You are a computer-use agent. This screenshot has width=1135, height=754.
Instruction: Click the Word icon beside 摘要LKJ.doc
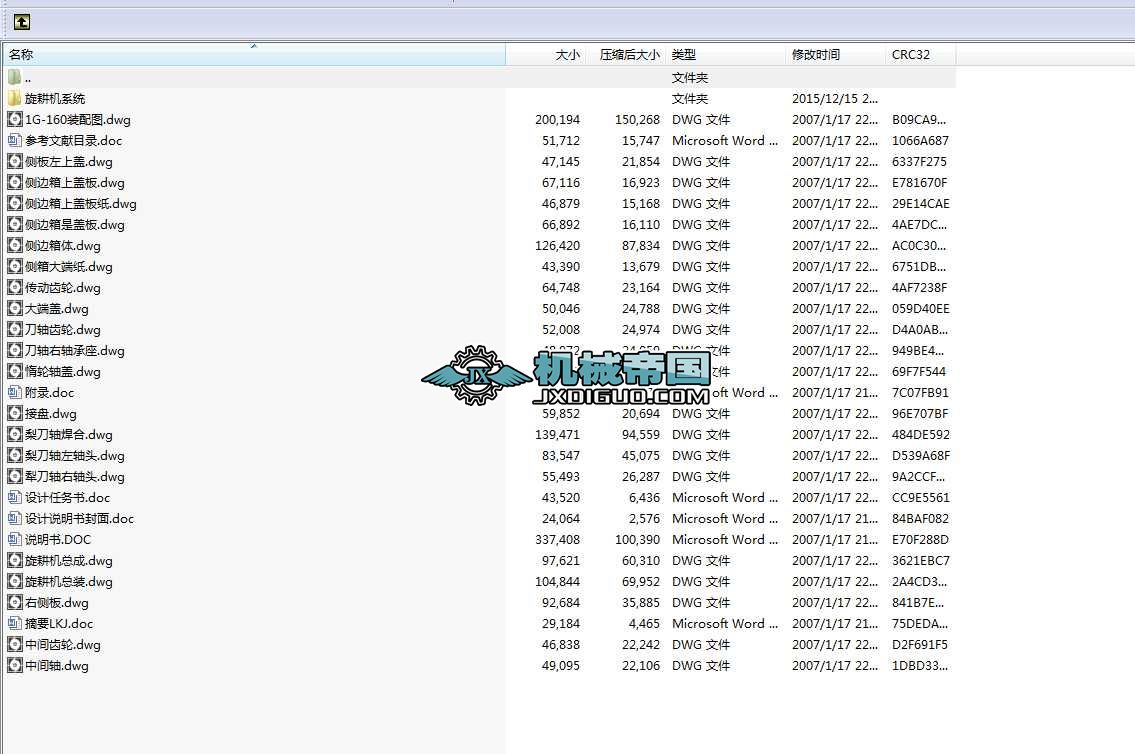pyautogui.click(x=12, y=623)
